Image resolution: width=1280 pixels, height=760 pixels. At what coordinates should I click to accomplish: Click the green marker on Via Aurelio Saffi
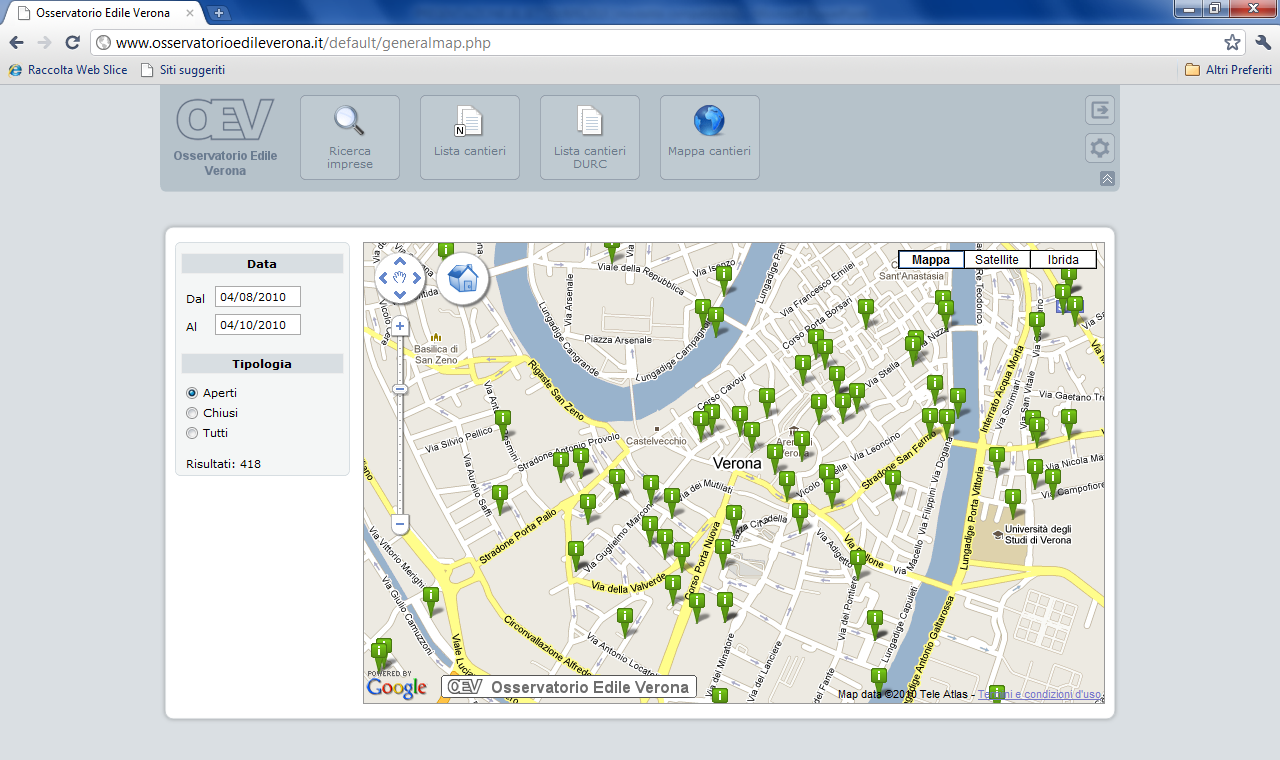tap(500, 499)
